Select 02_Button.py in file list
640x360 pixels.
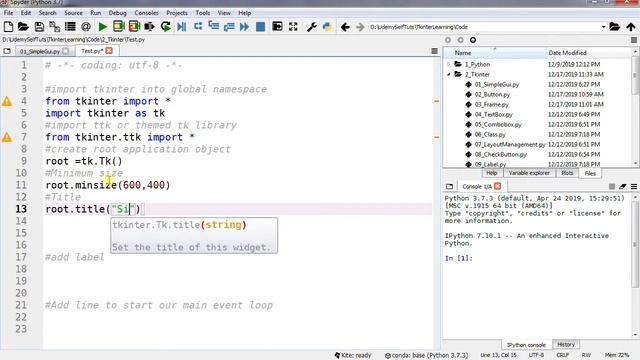tap(492, 94)
